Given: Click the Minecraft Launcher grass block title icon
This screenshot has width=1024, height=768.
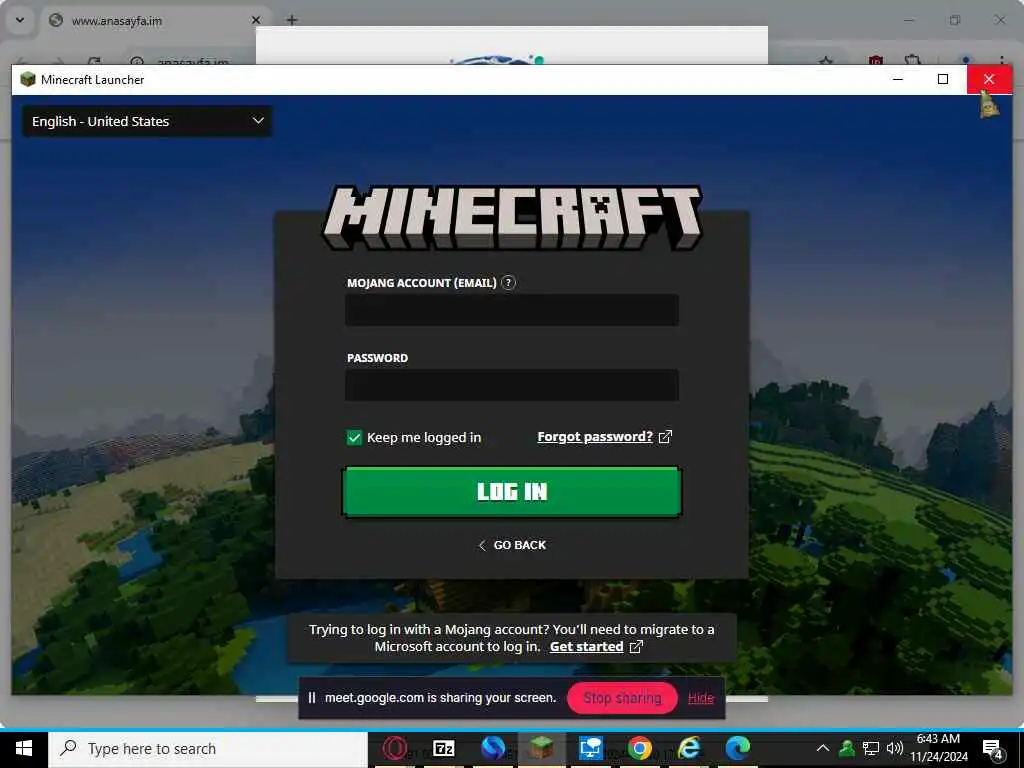Looking at the screenshot, I should (27, 80).
